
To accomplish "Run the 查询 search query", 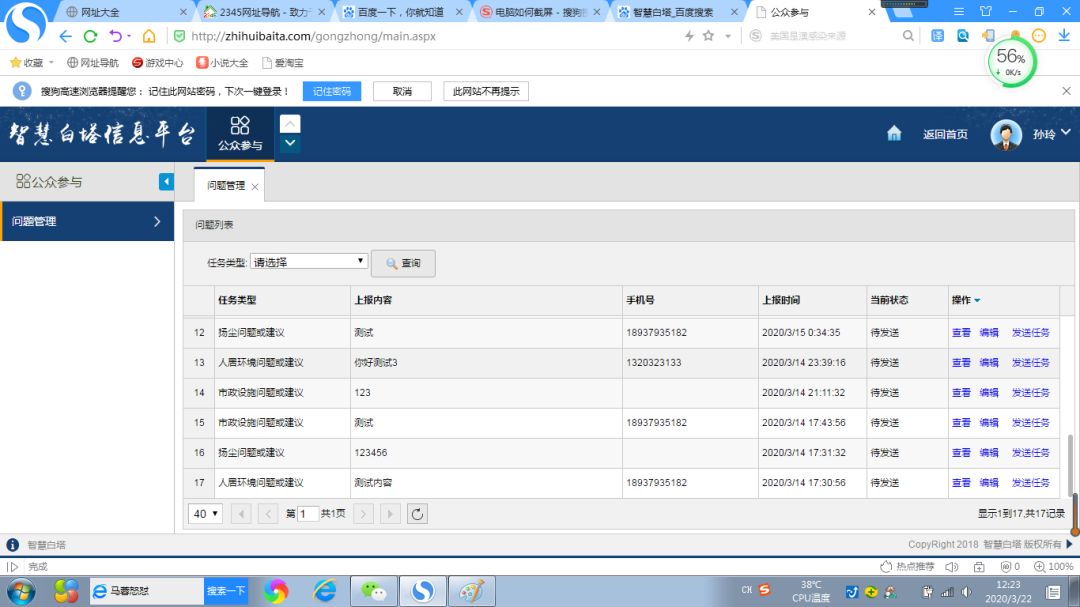I will coord(402,261).
